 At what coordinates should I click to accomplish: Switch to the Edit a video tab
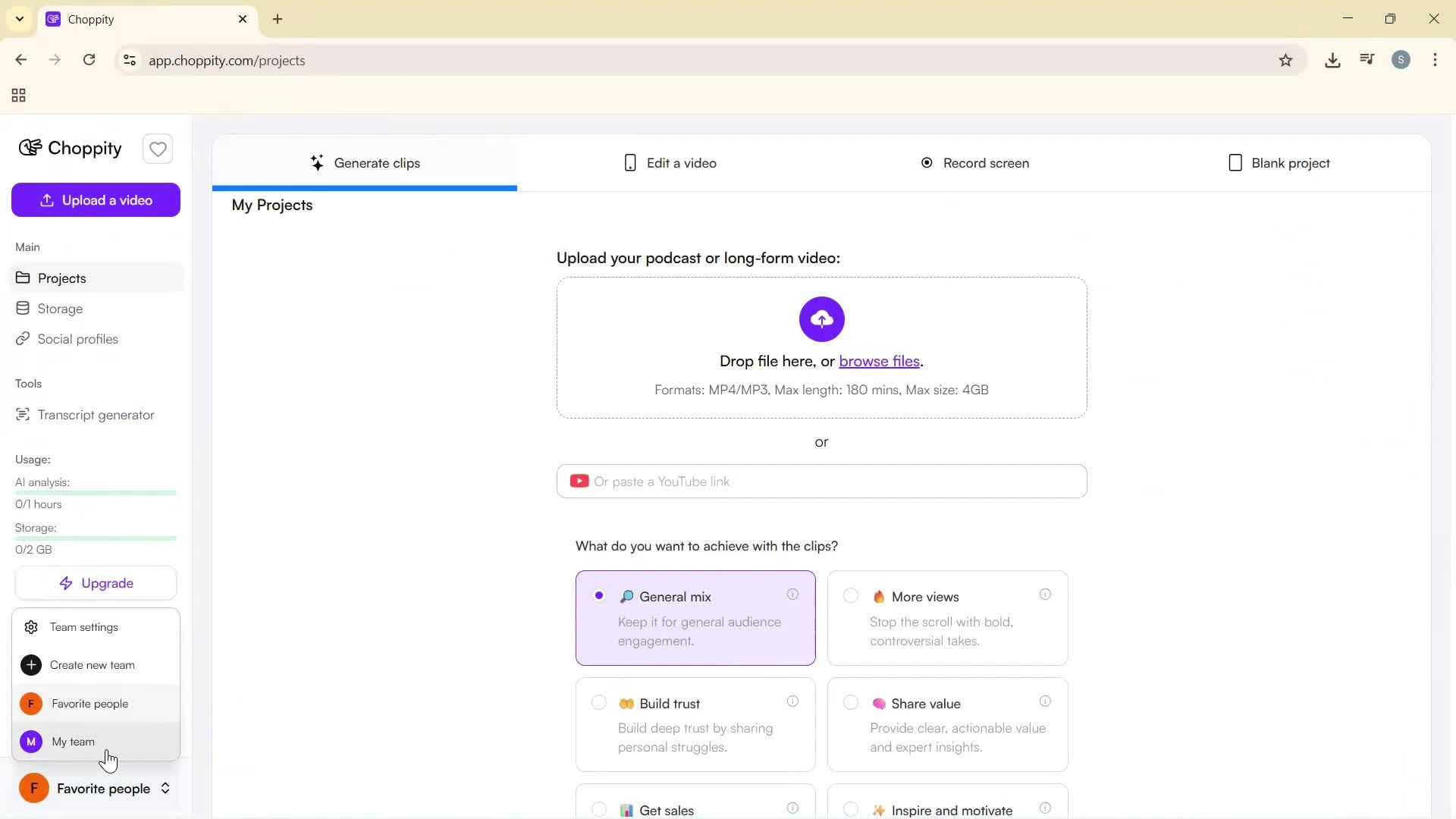[x=670, y=162]
